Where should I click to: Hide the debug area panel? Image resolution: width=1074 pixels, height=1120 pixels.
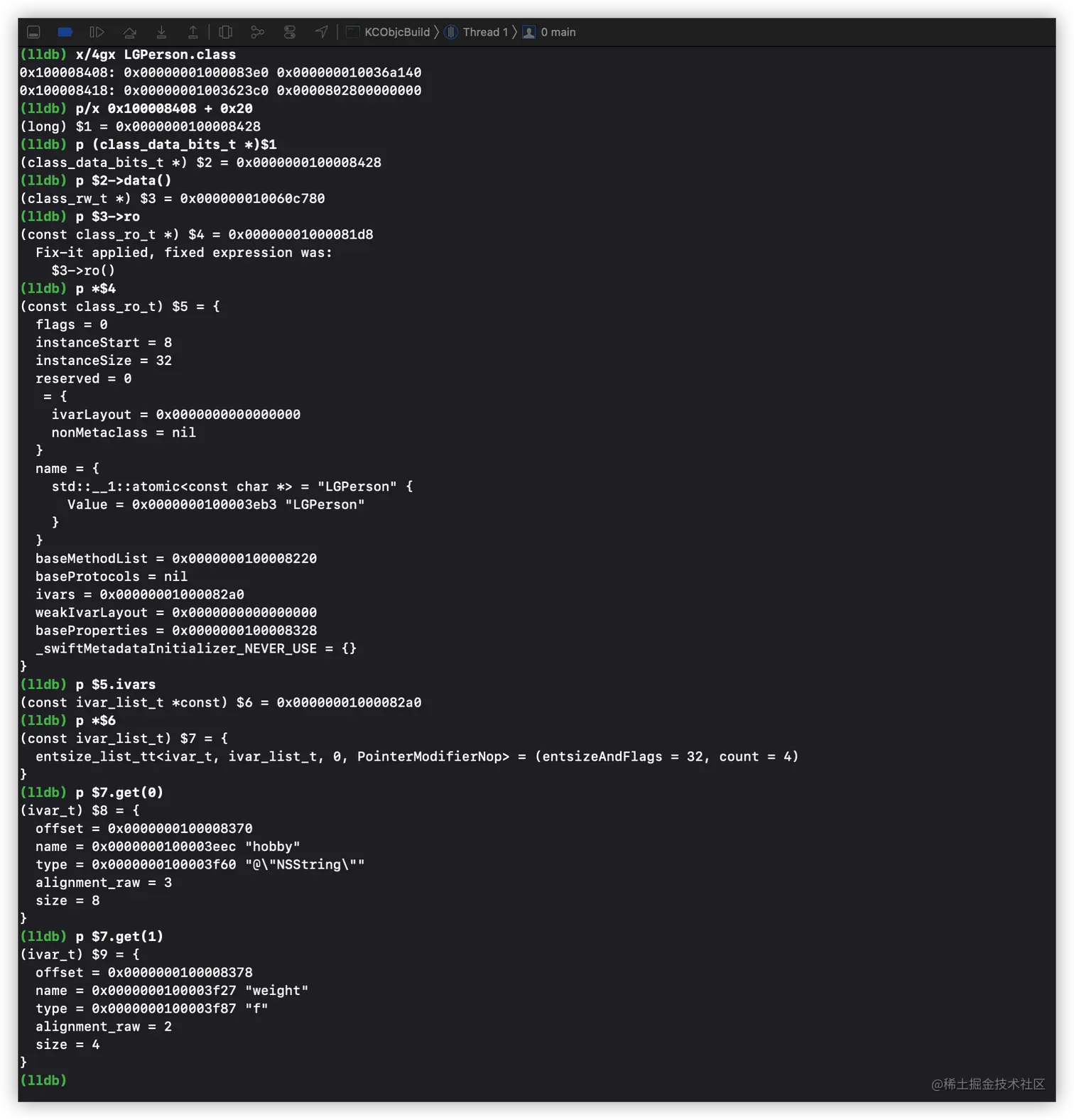pos(33,32)
